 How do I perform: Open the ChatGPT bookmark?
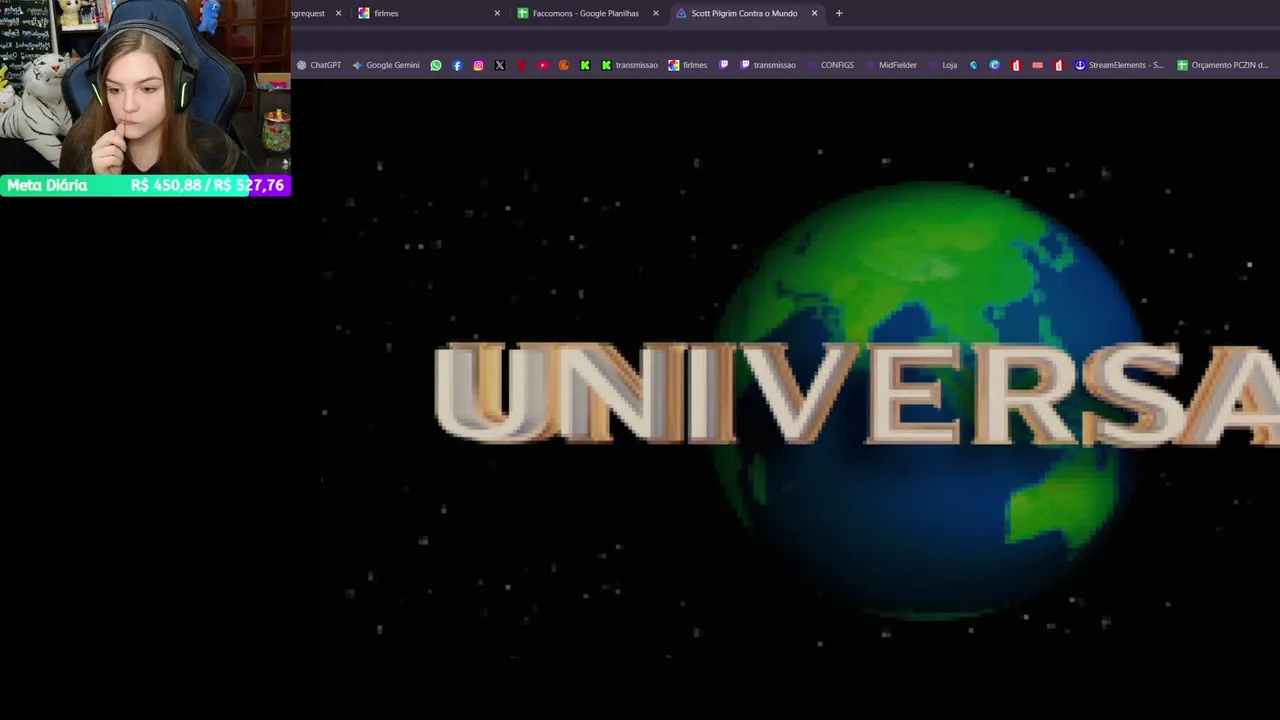[x=319, y=65]
